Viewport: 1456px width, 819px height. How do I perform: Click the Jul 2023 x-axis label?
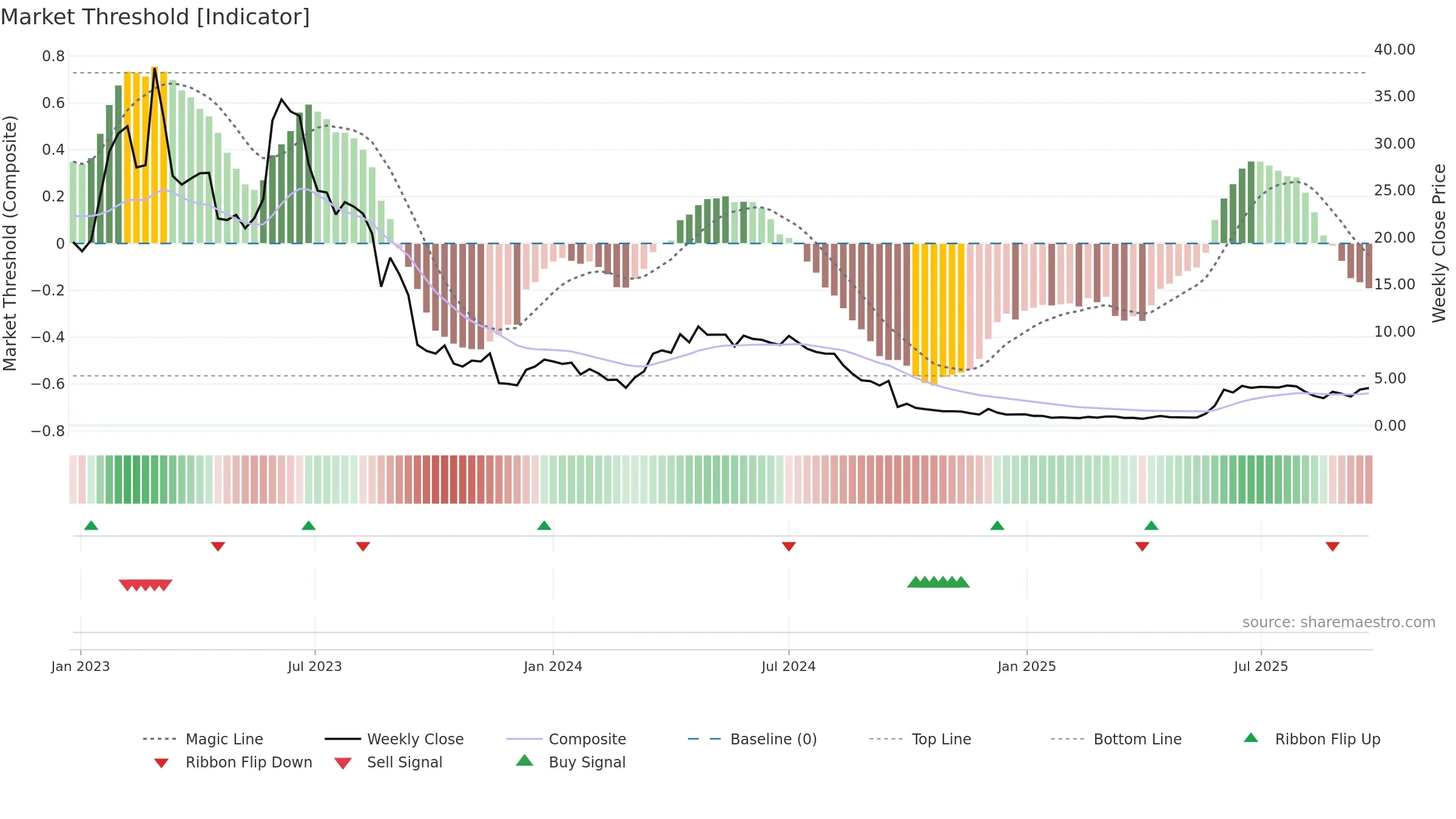click(315, 667)
